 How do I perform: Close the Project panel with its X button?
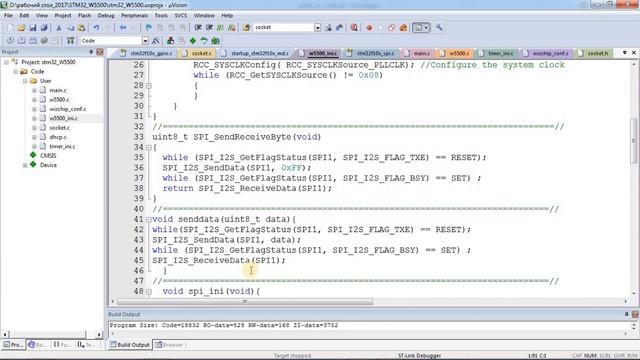click(100, 52)
